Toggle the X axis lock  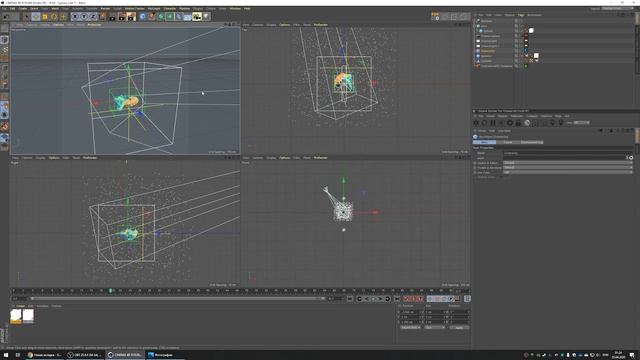pos(75,17)
